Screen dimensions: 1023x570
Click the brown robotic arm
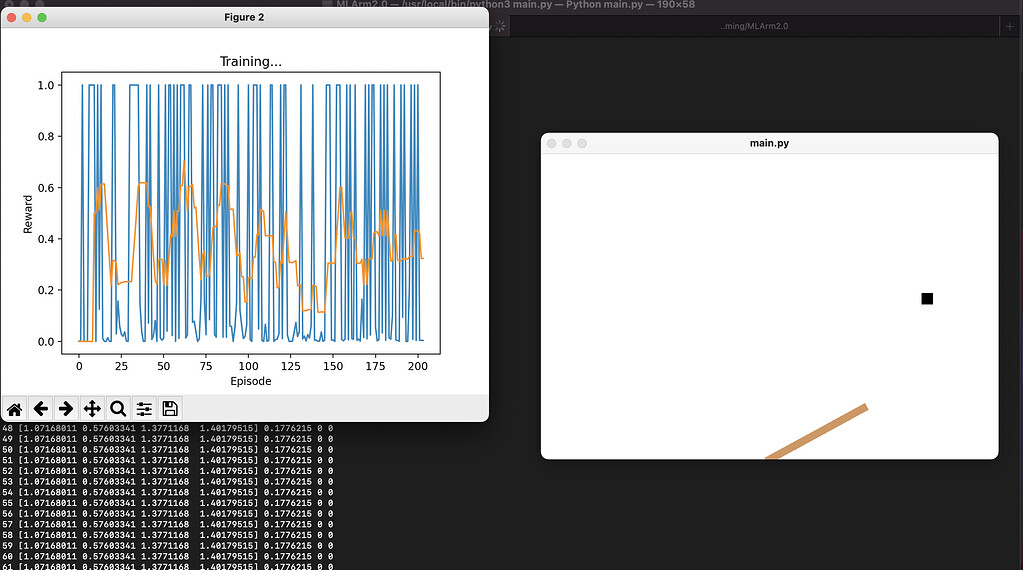tap(818, 432)
